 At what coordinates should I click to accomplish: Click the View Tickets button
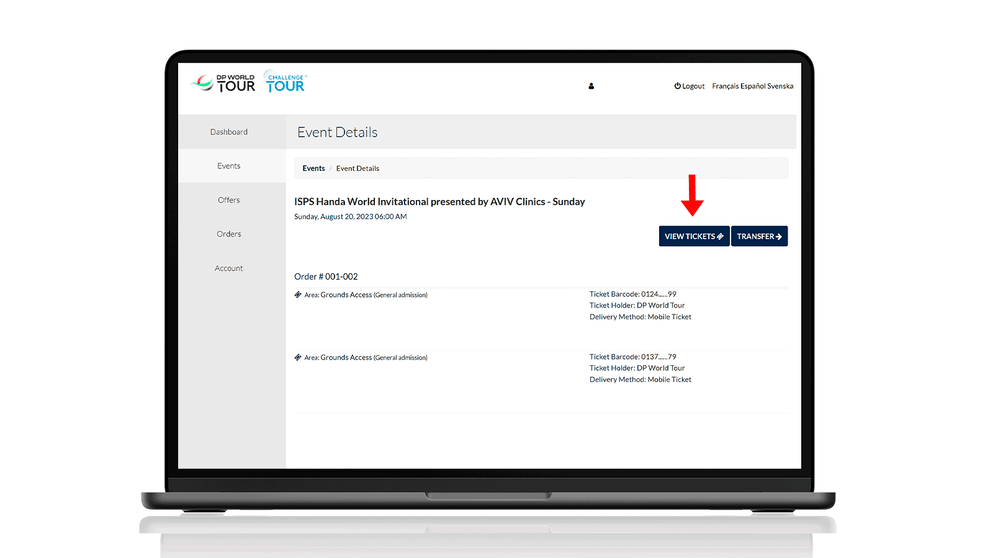pyautogui.click(x=694, y=236)
